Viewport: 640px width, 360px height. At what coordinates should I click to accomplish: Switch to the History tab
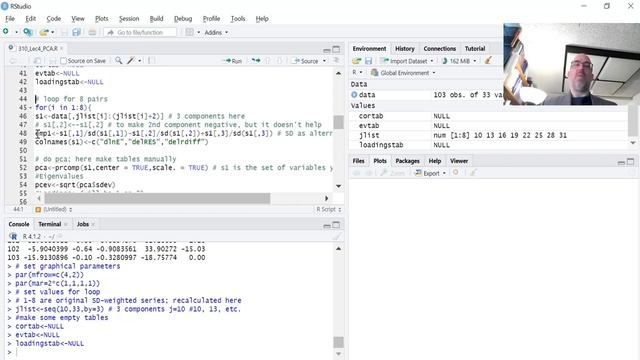click(404, 49)
